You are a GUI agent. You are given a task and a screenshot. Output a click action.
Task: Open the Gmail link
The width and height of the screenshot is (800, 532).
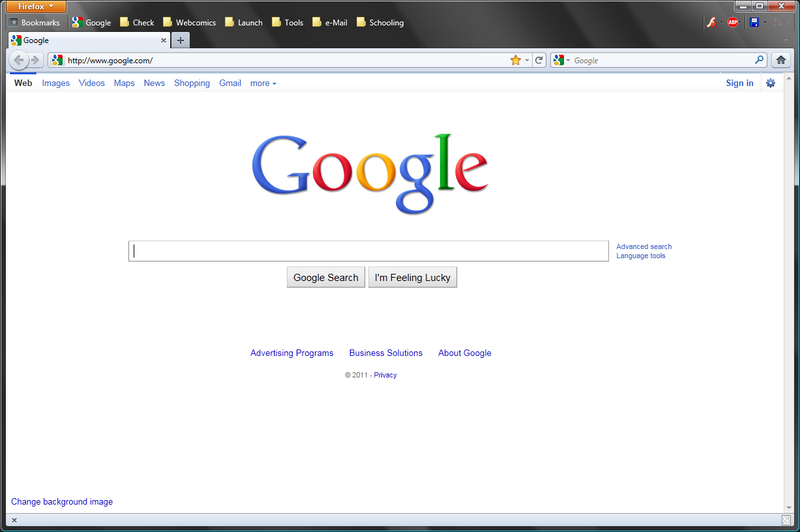230,83
